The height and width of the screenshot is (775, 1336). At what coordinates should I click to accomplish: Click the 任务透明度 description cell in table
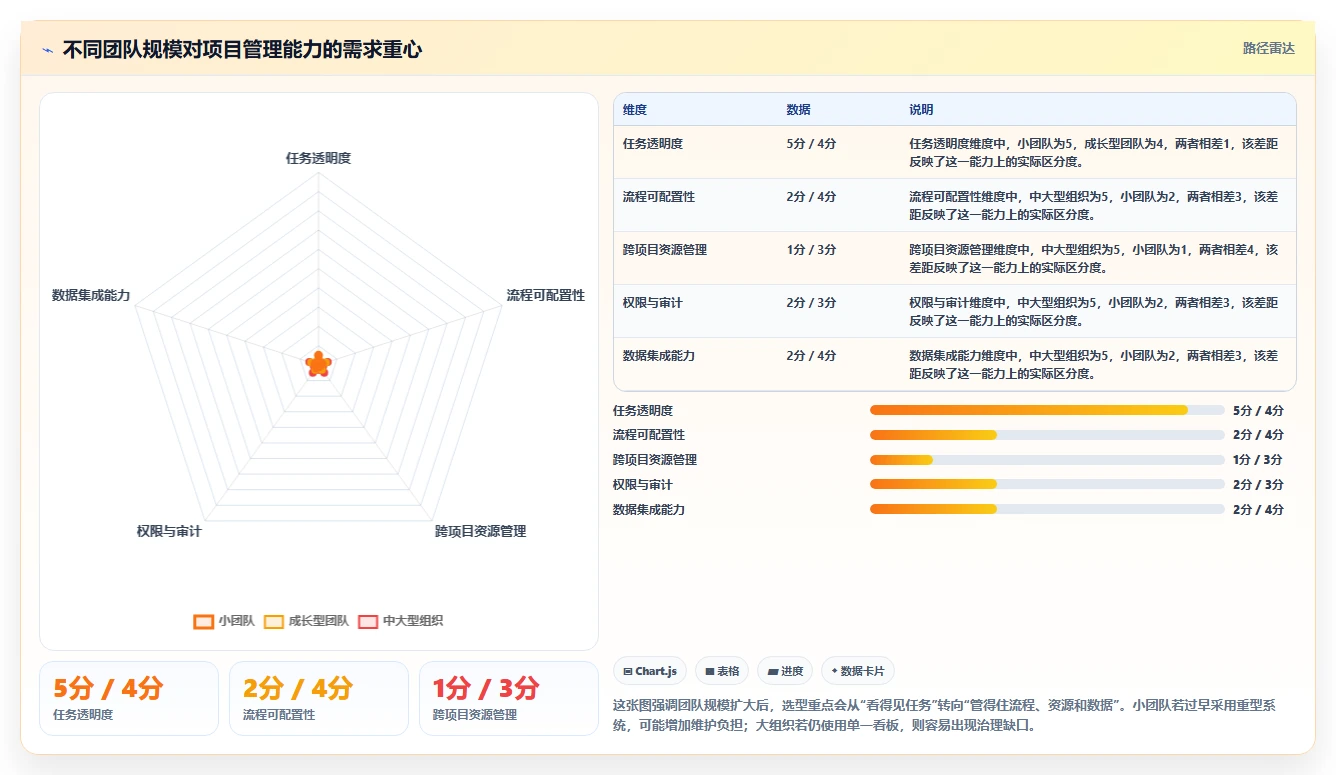coord(1094,152)
